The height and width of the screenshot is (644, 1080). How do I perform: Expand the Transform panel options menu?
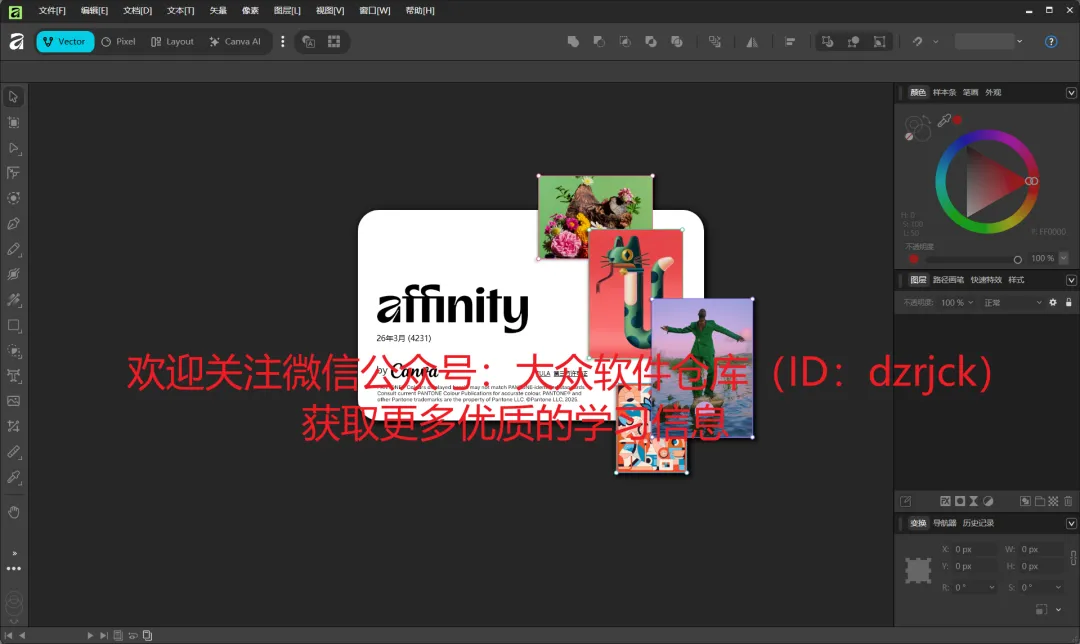pyautogui.click(x=1071, y=523)
